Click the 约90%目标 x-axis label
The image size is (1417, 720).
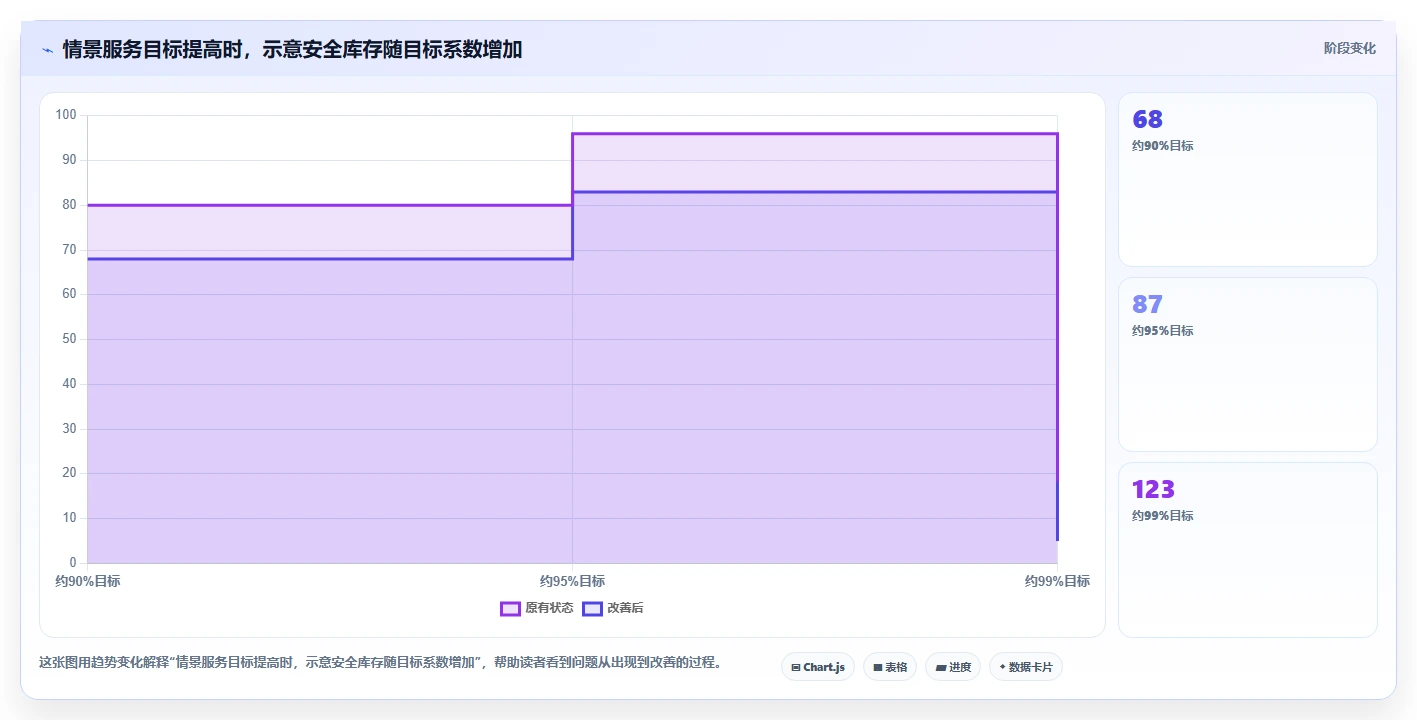tap(88, 581)
